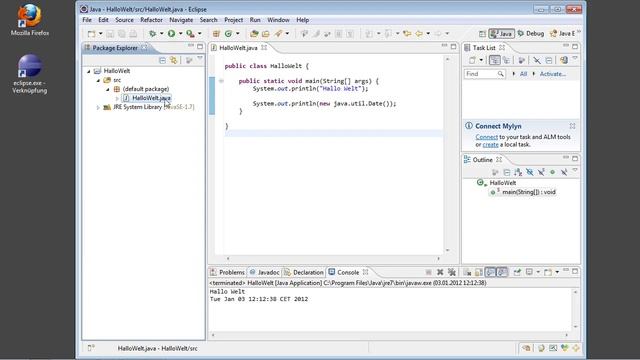640x360 pixels.
Task: Click Remove All Terminated Launches icon
Action: 451,272
